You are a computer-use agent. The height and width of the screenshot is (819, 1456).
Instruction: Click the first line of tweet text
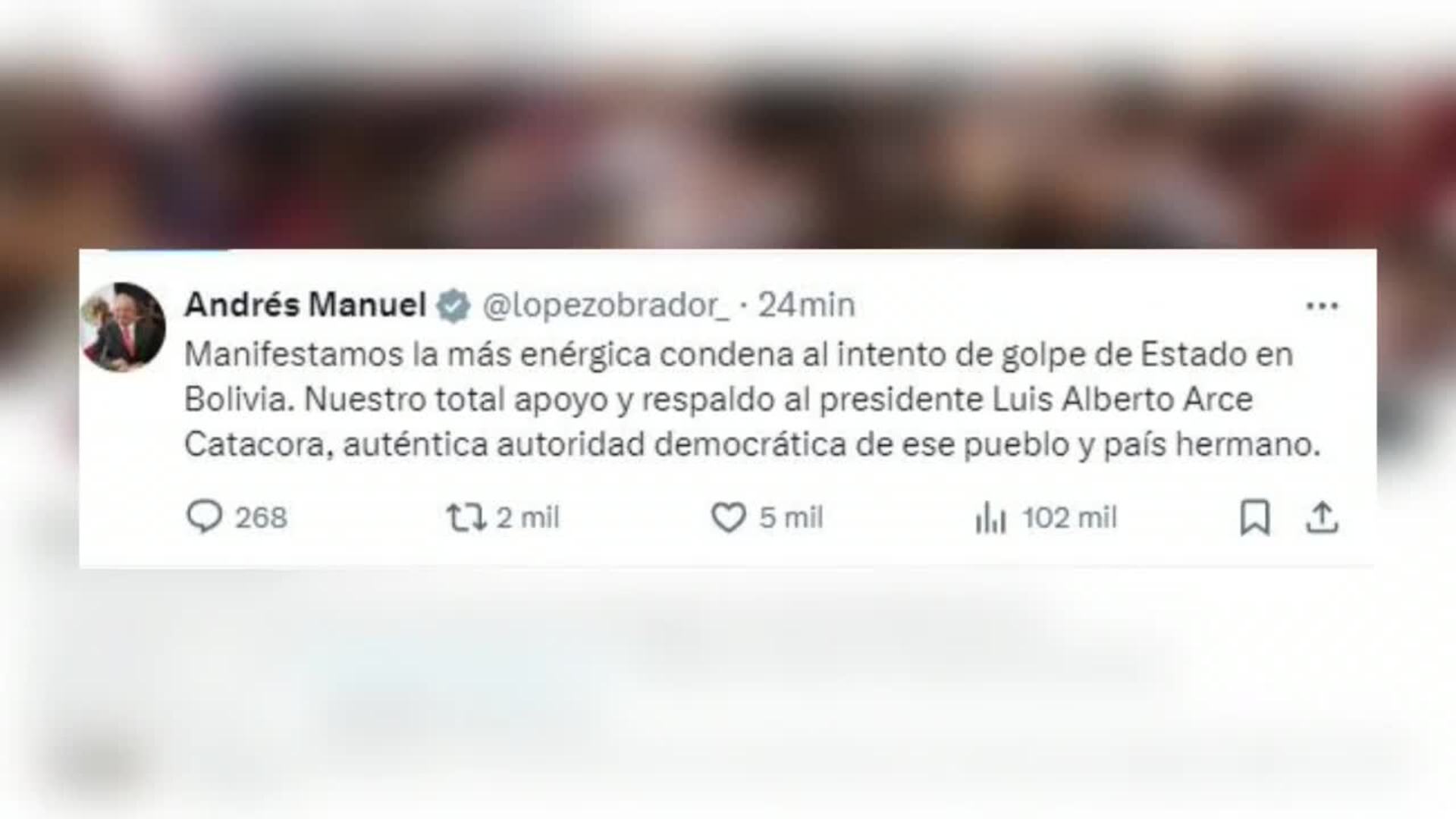point(739,355)
